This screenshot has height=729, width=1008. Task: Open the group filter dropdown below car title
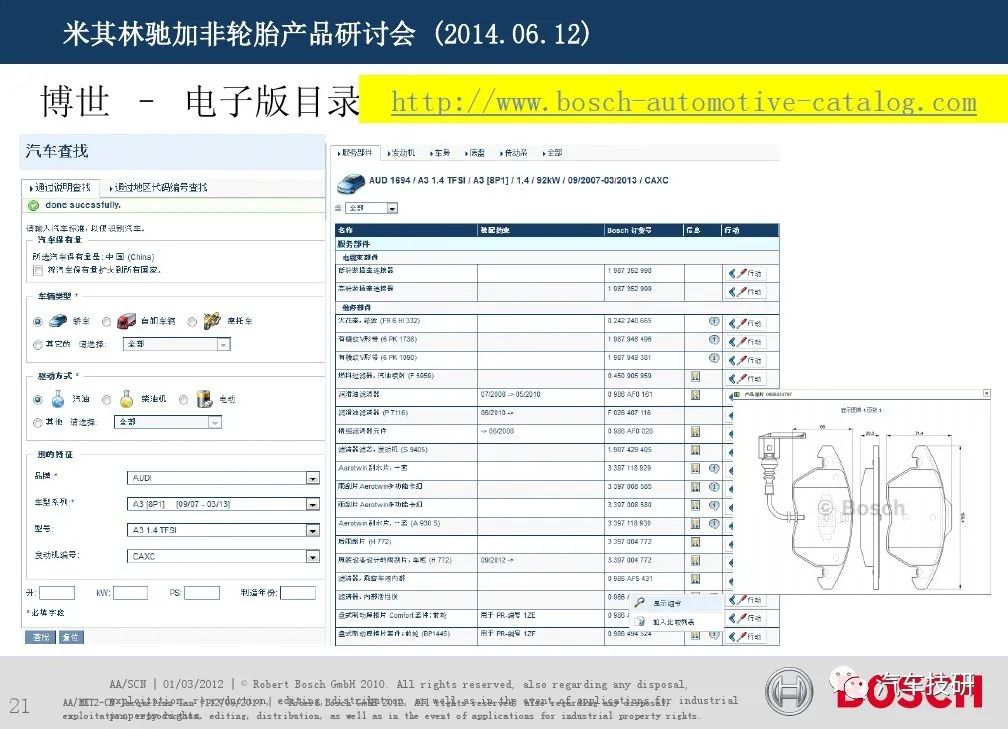372,208
